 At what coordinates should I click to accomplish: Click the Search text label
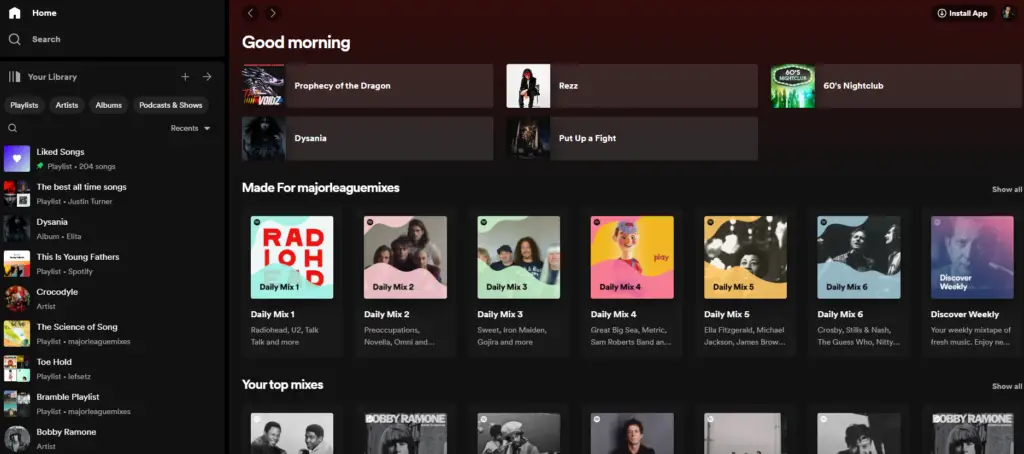(46, 39)
